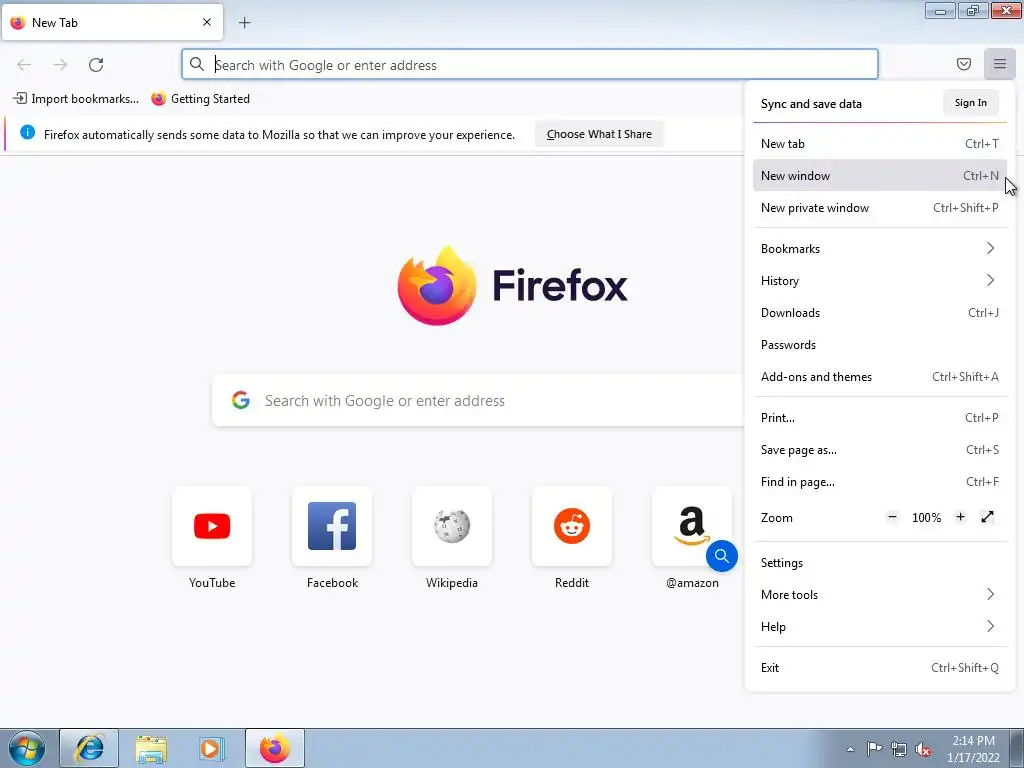Open the Getting Started bookmark
1024x768 pixels.
click(x=200, y=99)
